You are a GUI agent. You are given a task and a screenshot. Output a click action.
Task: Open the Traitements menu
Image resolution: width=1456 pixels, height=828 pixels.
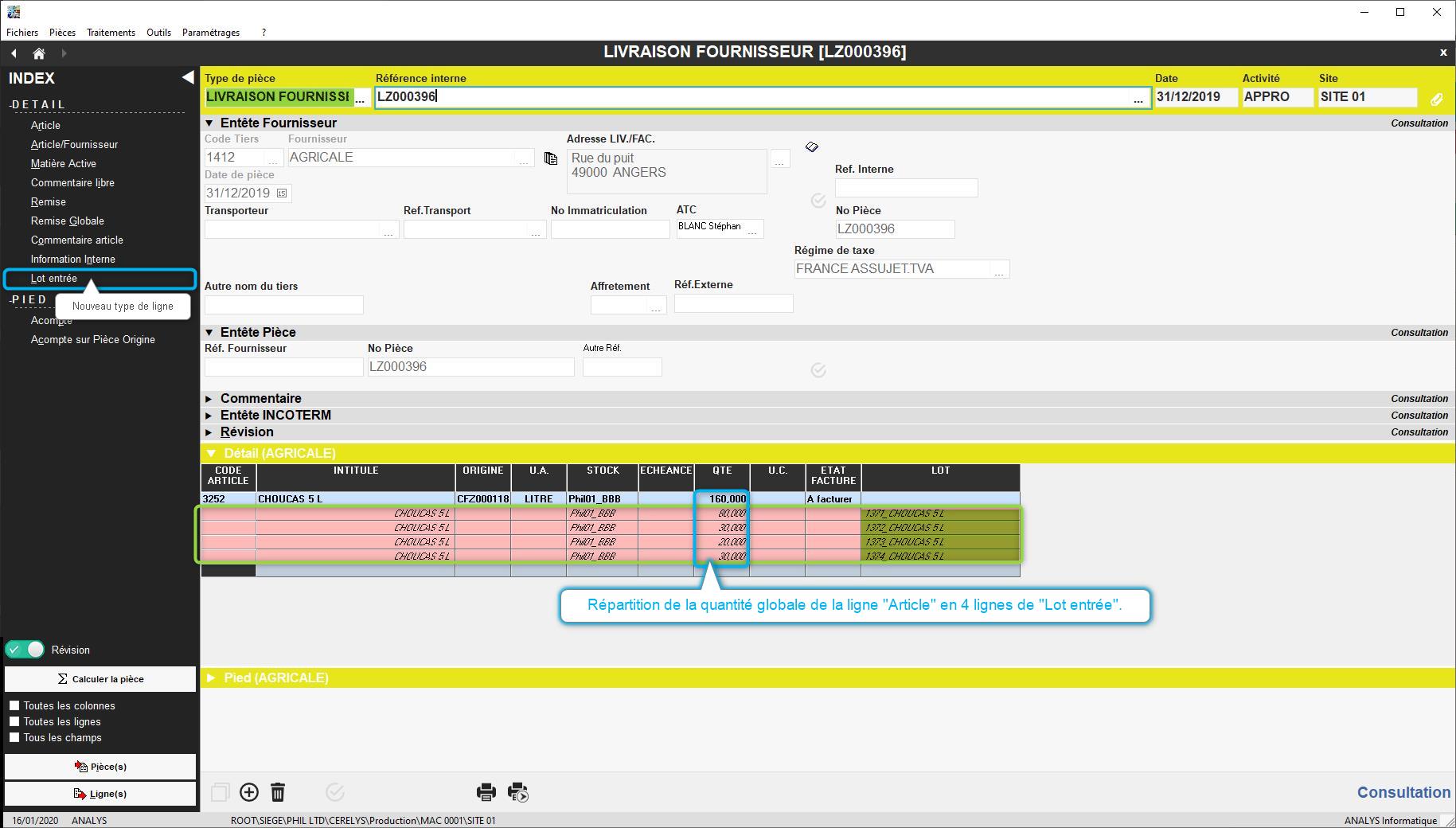click(x=111, y=33)
